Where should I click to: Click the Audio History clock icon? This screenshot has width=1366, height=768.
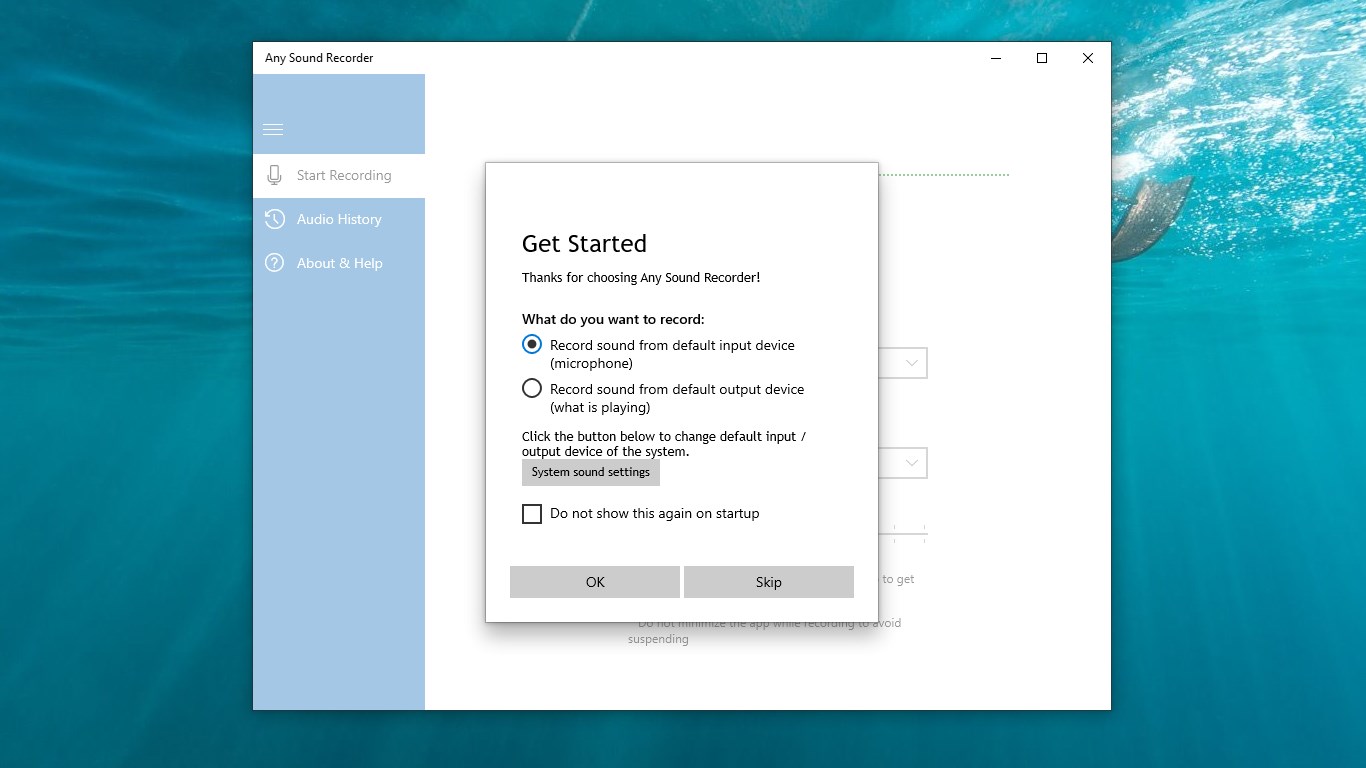[x=274, y=219]
